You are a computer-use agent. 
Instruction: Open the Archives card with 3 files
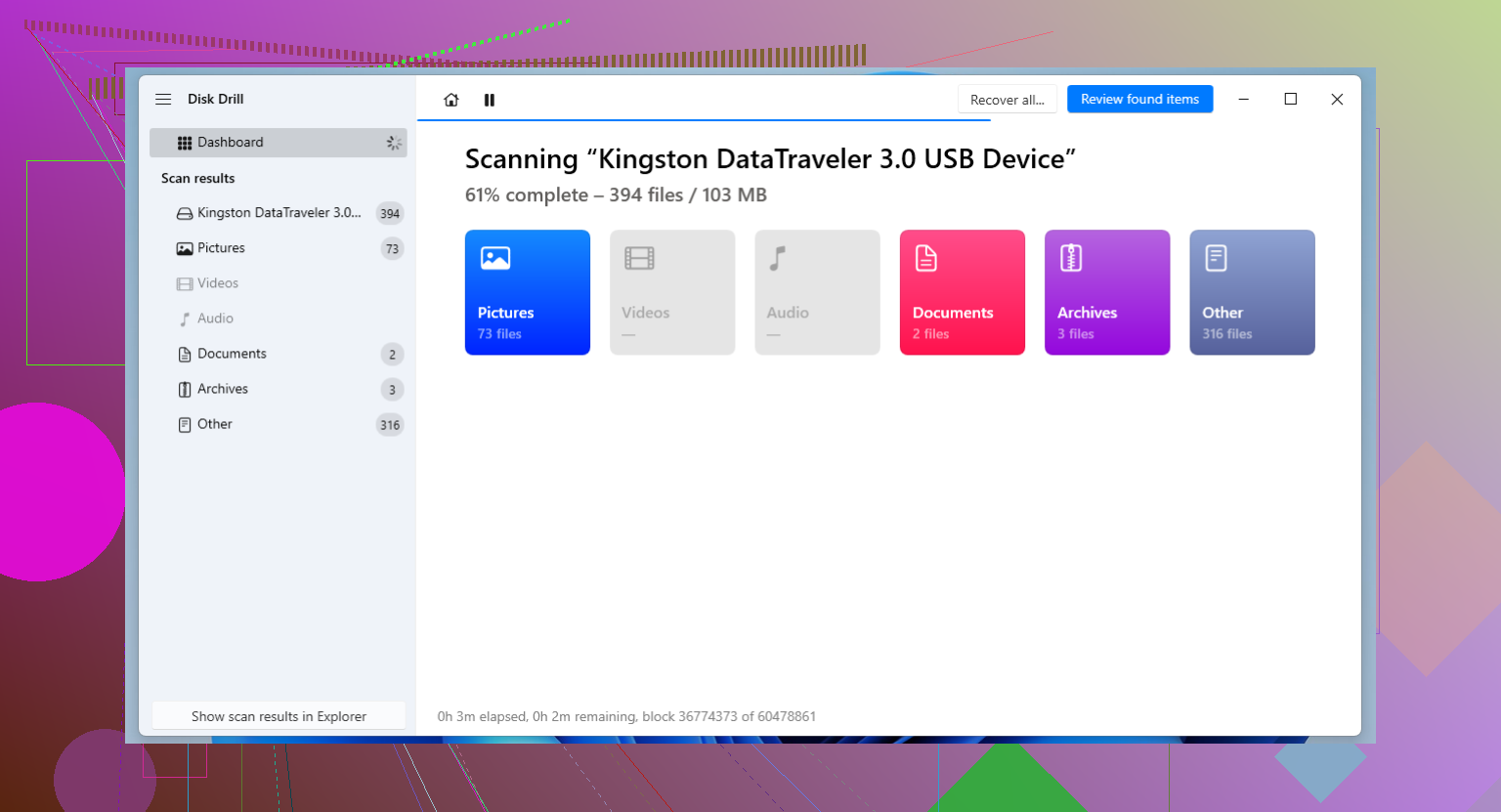(1107, 292)
